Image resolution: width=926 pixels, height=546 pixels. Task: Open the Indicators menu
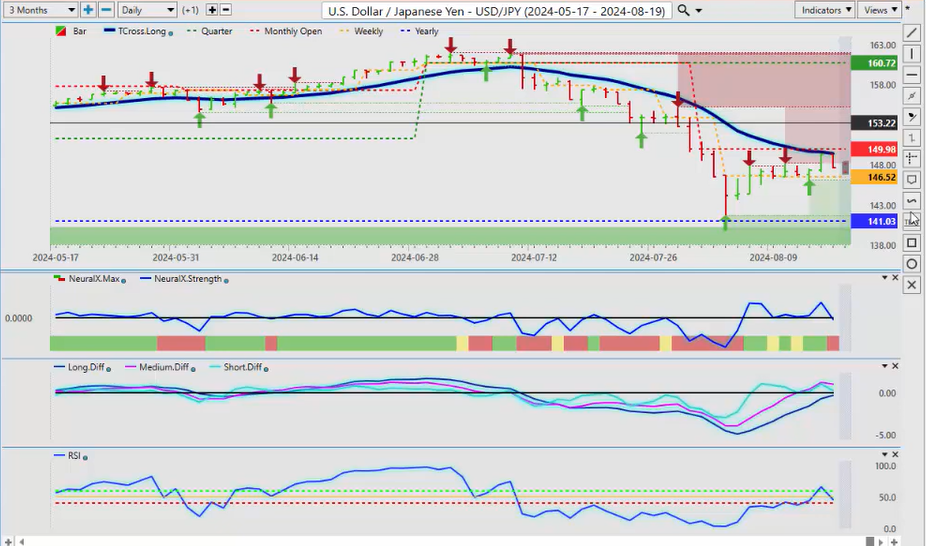click(826, 10)
